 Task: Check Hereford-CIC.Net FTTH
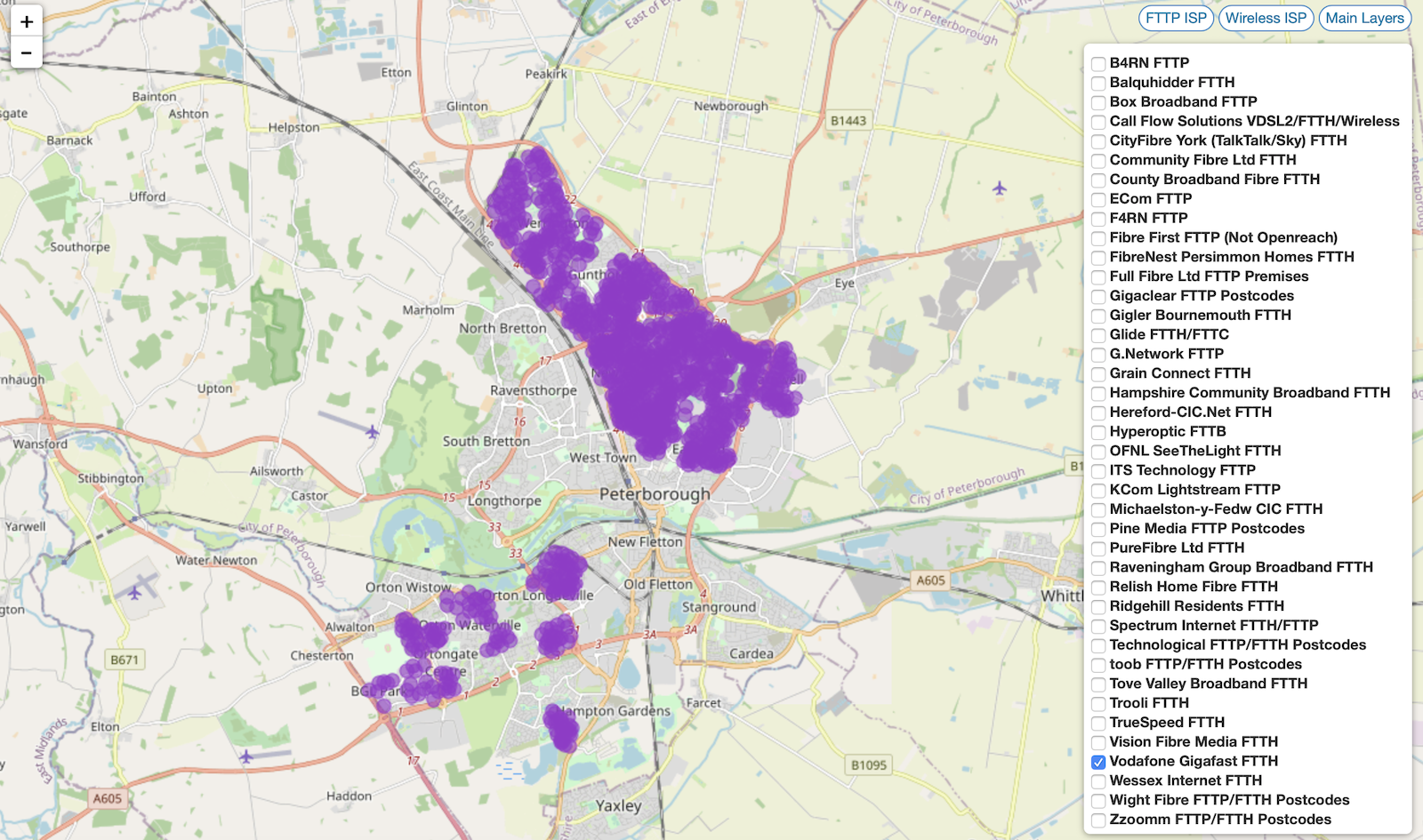pos(1098,413)
